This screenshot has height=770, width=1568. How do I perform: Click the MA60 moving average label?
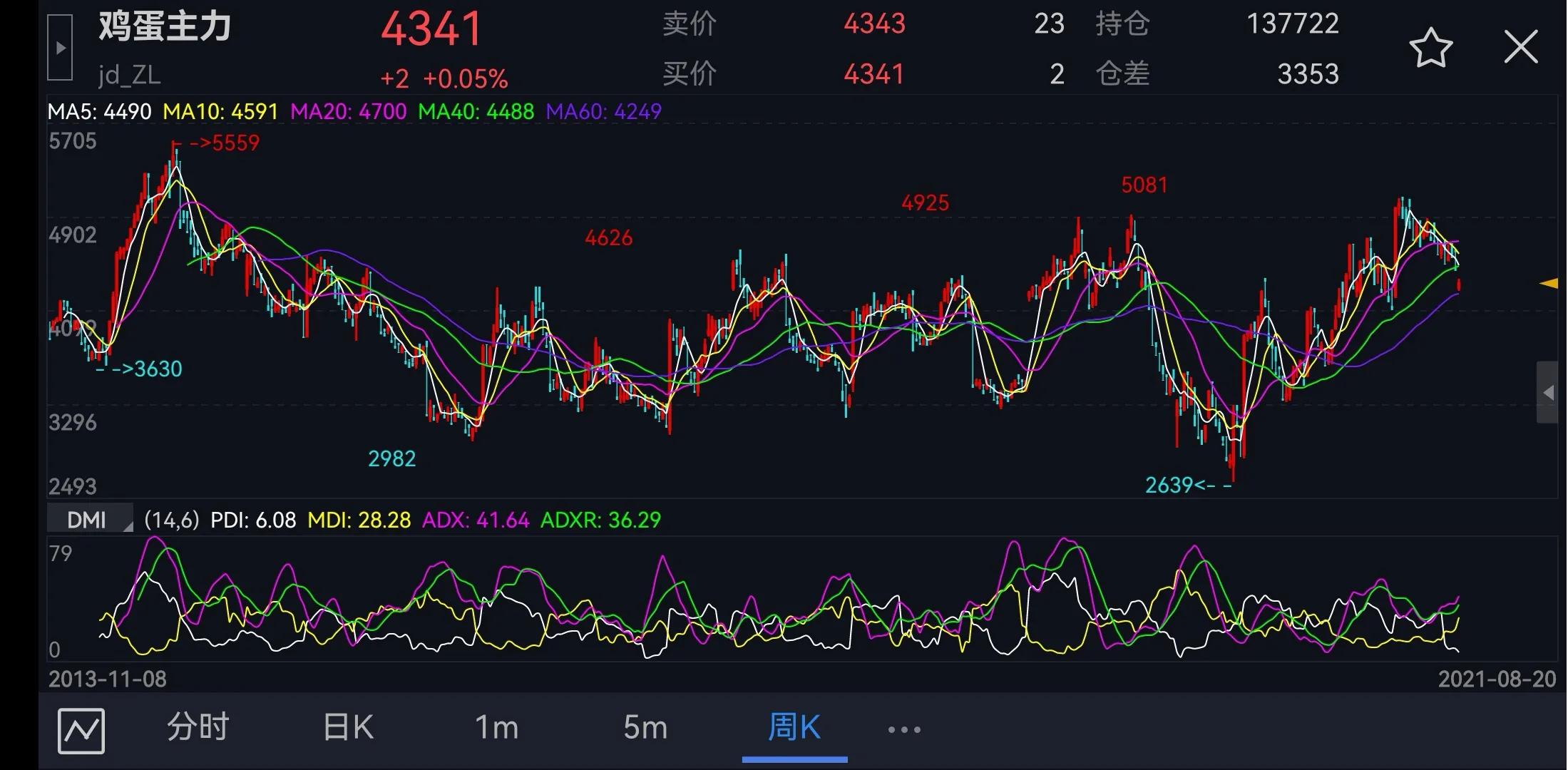pos(603,112)
